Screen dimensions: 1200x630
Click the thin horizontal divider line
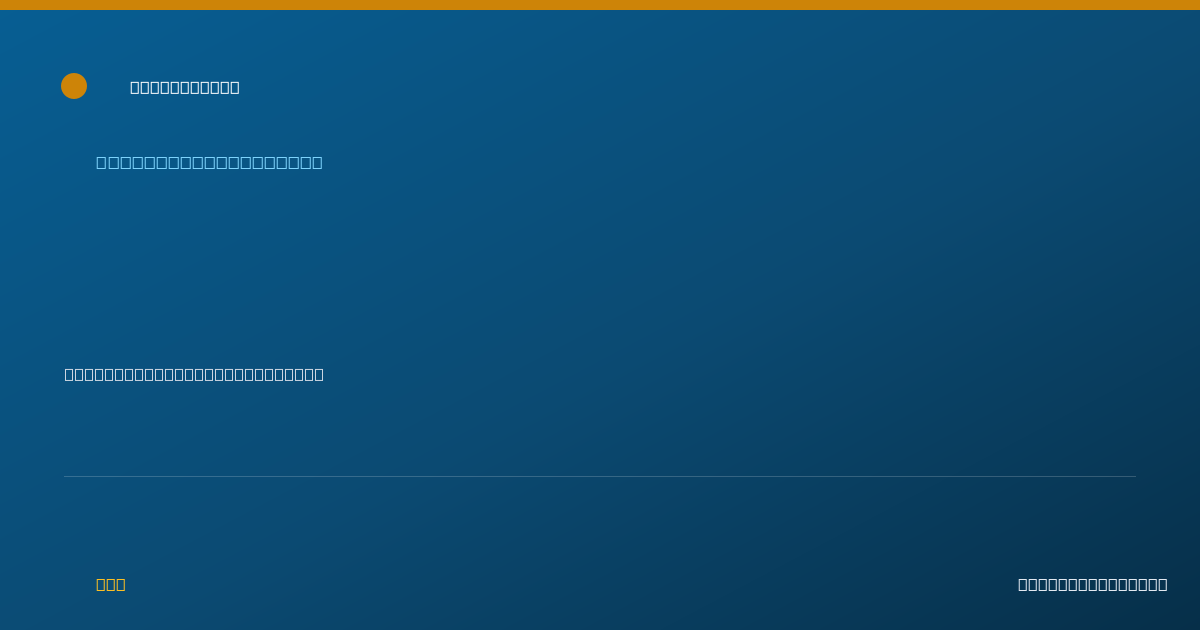click(x=600, y=476)
